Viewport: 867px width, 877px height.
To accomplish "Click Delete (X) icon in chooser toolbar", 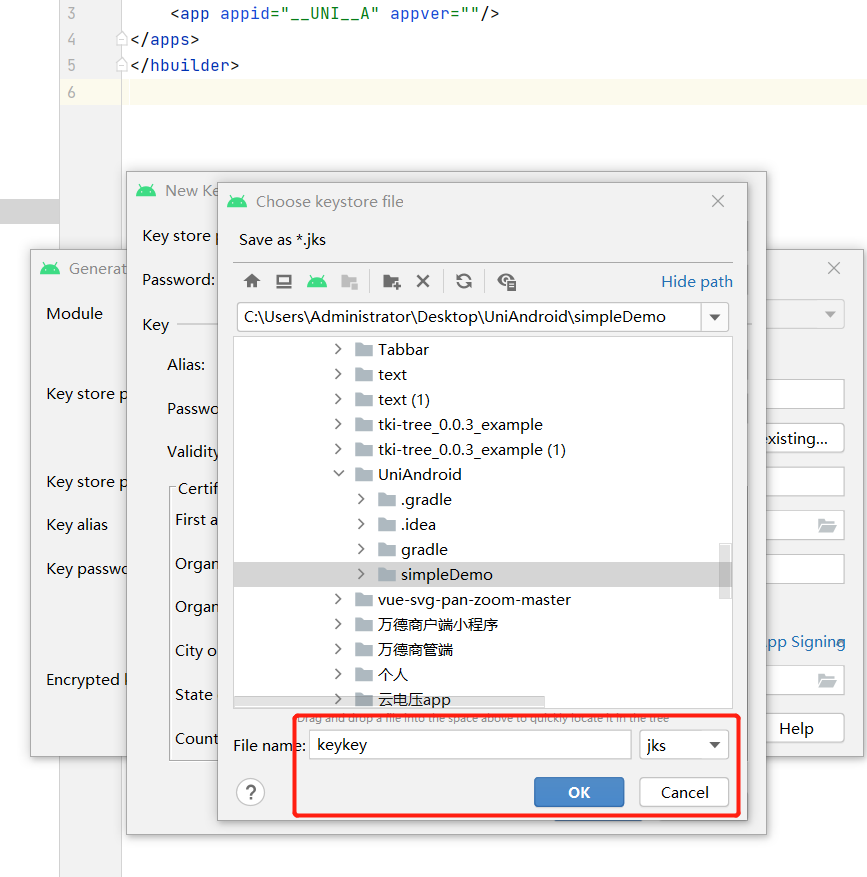I will coord(423,281).
